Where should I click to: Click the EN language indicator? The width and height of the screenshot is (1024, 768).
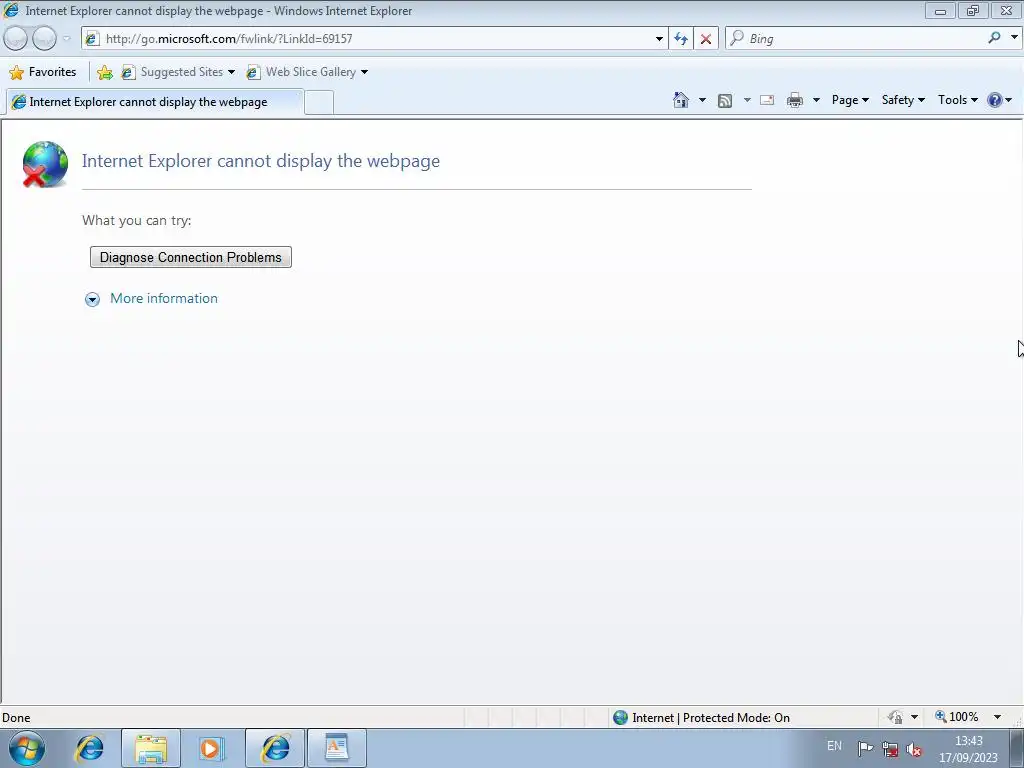(x=834, y=746)
